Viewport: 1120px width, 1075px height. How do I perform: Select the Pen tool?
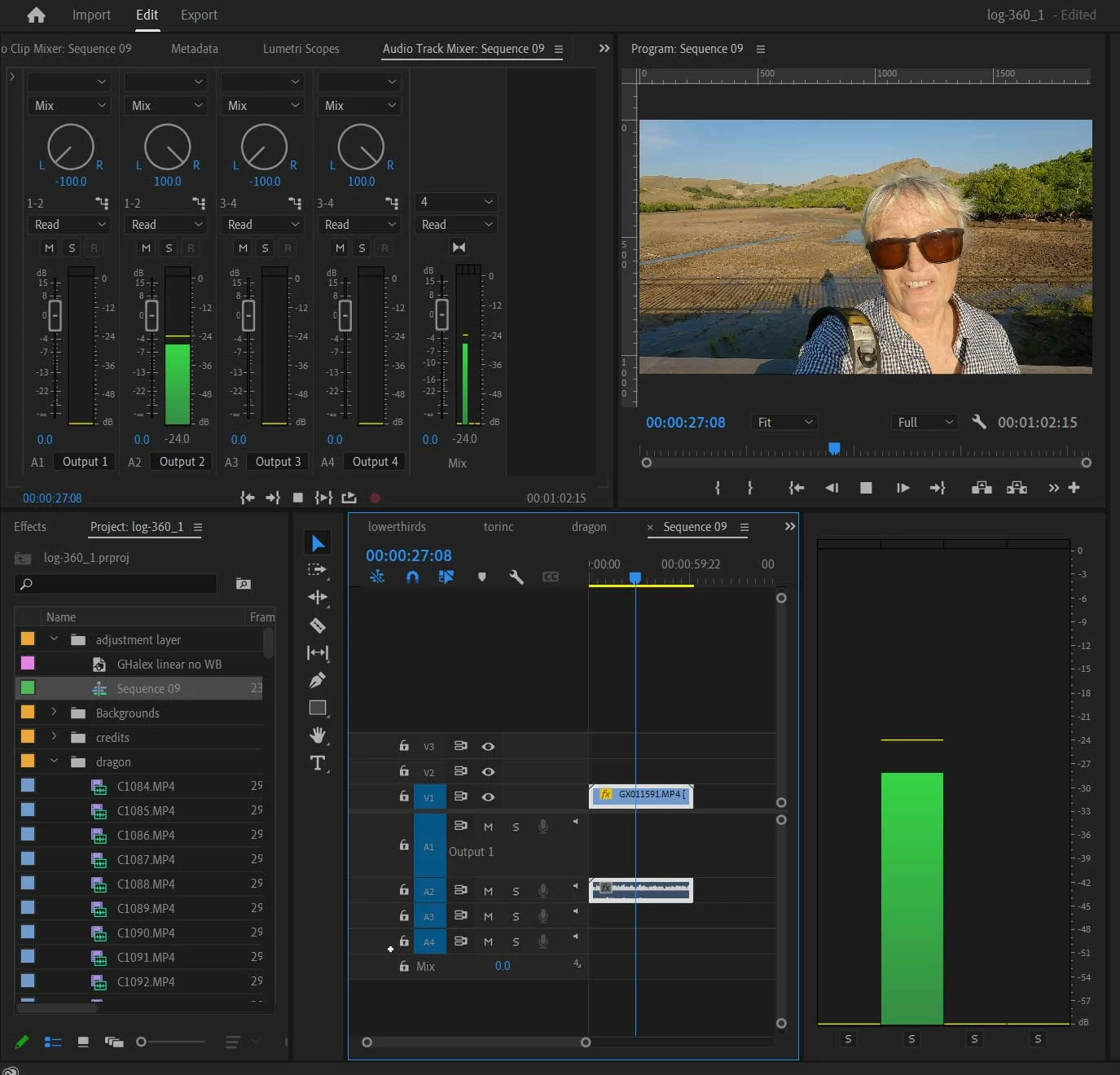pos(318,680)
